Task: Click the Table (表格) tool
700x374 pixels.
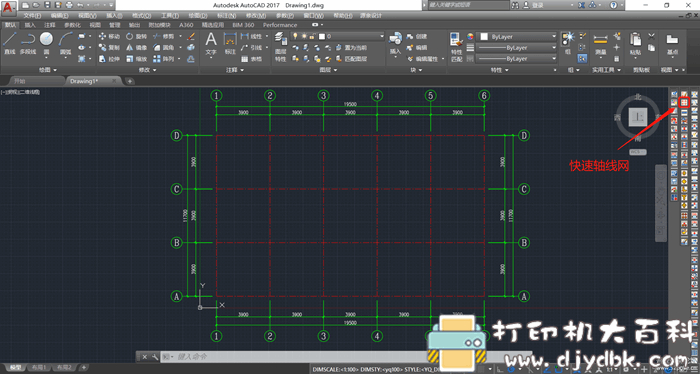Action: (251, 58)
